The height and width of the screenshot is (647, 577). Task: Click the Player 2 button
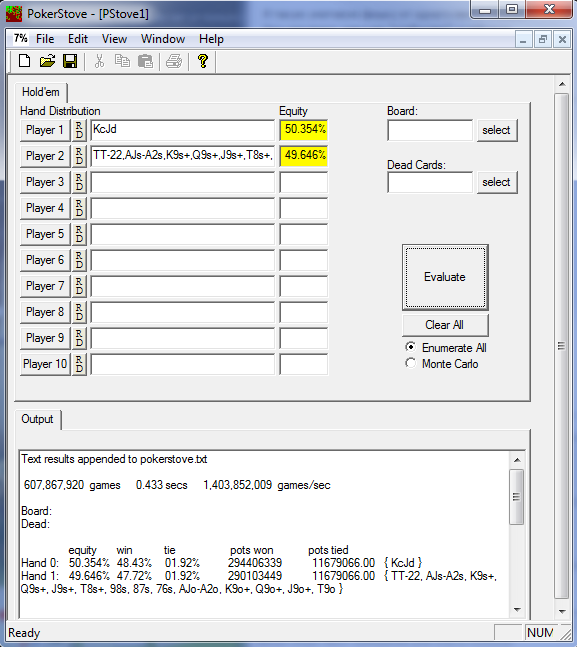coord(45,156)
